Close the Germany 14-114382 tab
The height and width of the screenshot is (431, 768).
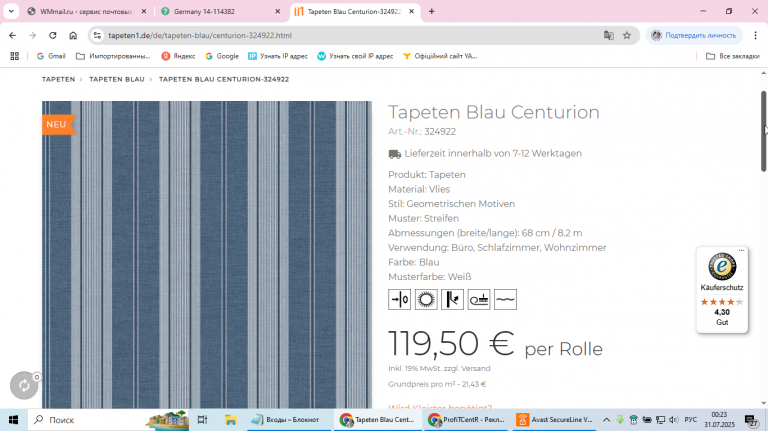[x=278, y=11]
